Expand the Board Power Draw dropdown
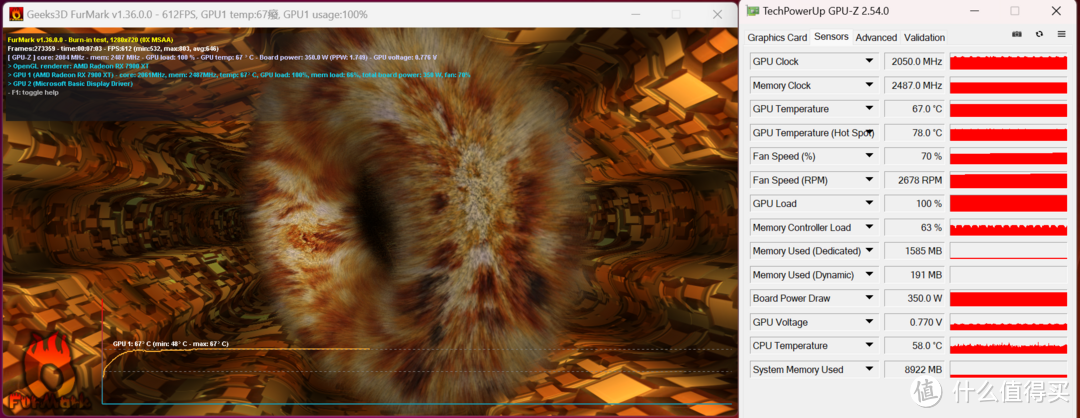Screen dimensions: 1080x418 (x=869, y=299)
